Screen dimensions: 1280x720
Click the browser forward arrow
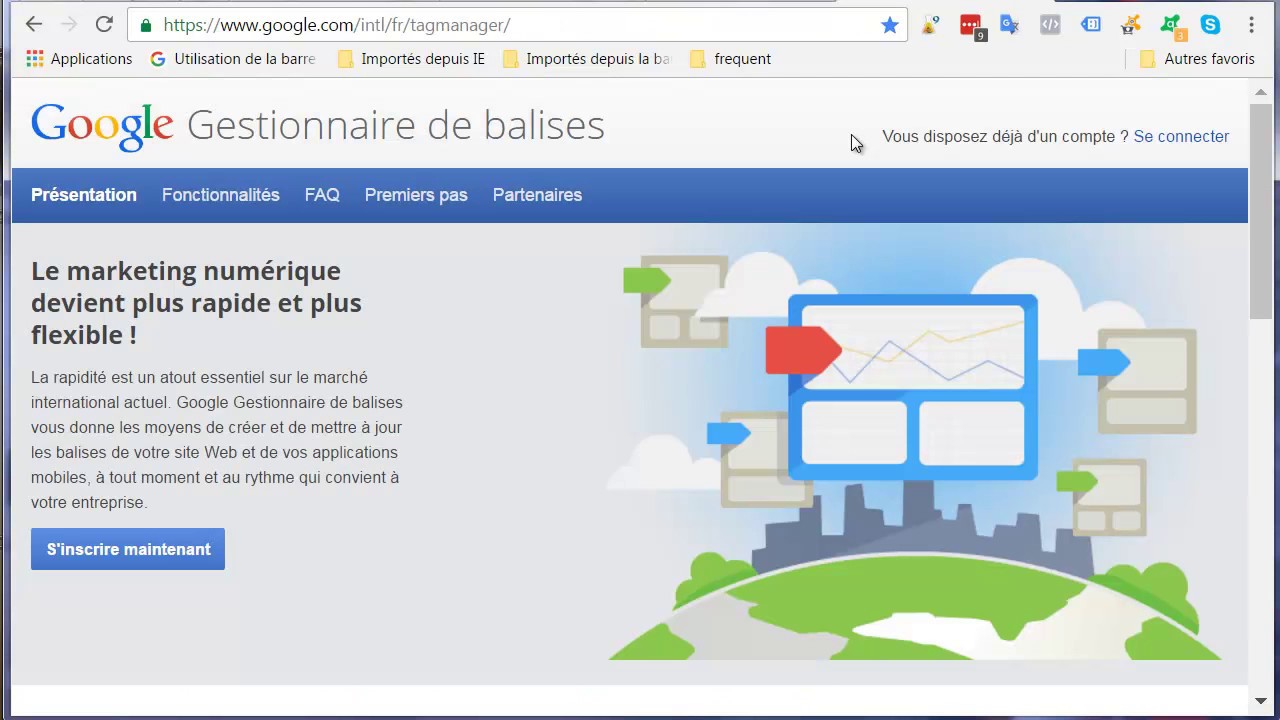point(69,24)
